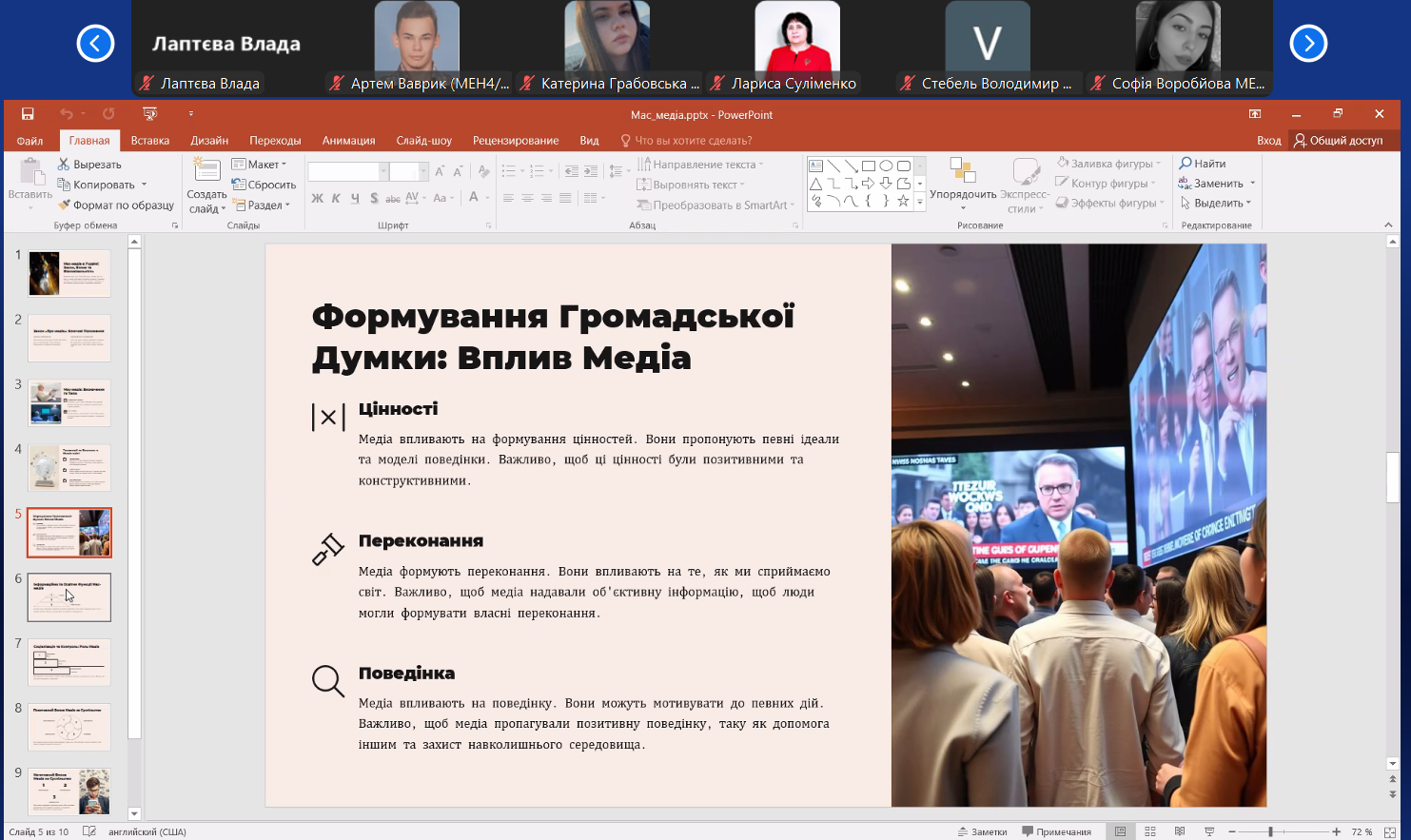Switch to the Дизайн ribbon tab
1411x840 pixels.
(209, 141)
